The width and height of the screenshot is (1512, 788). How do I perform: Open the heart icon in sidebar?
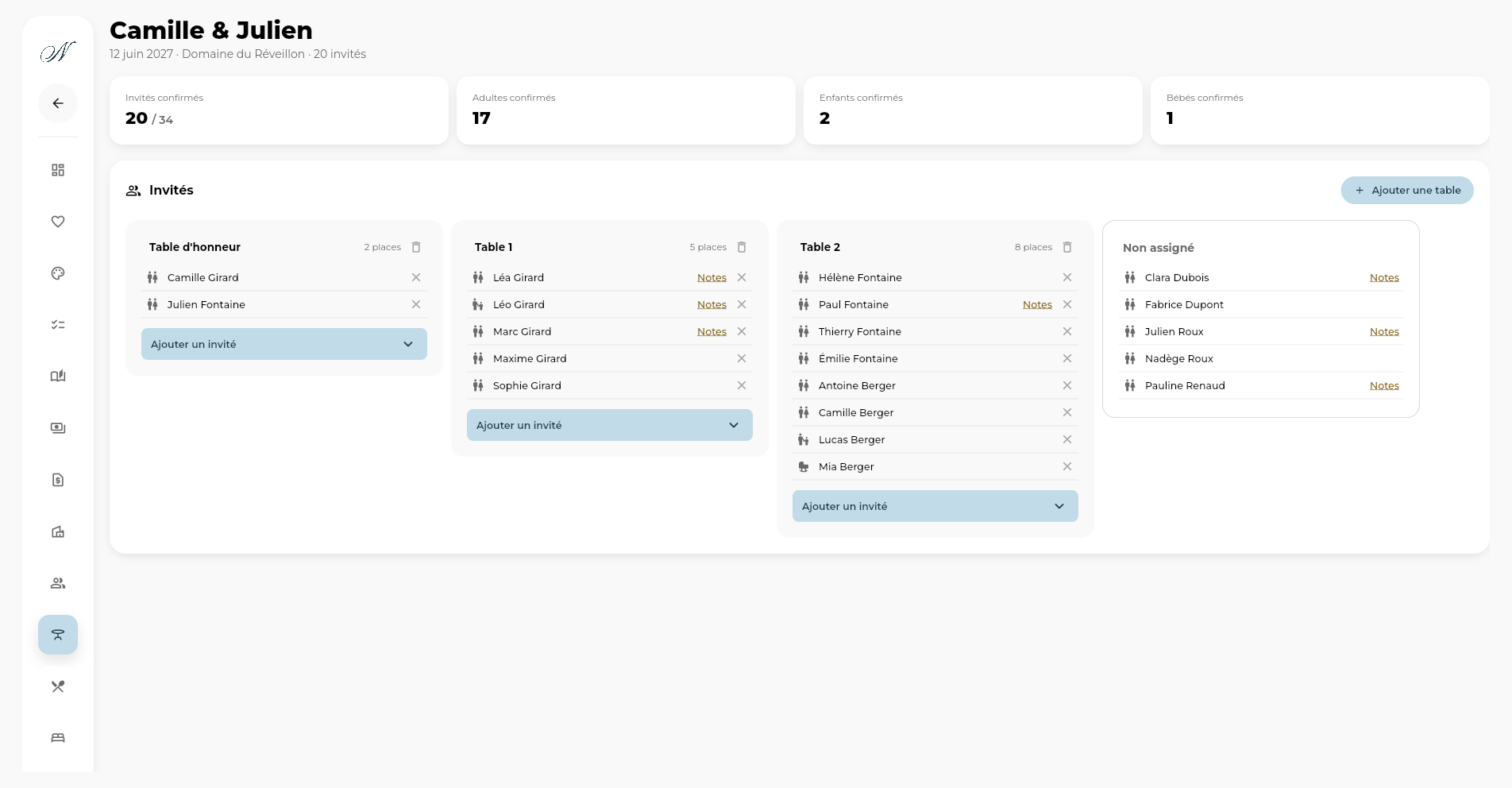58,222
